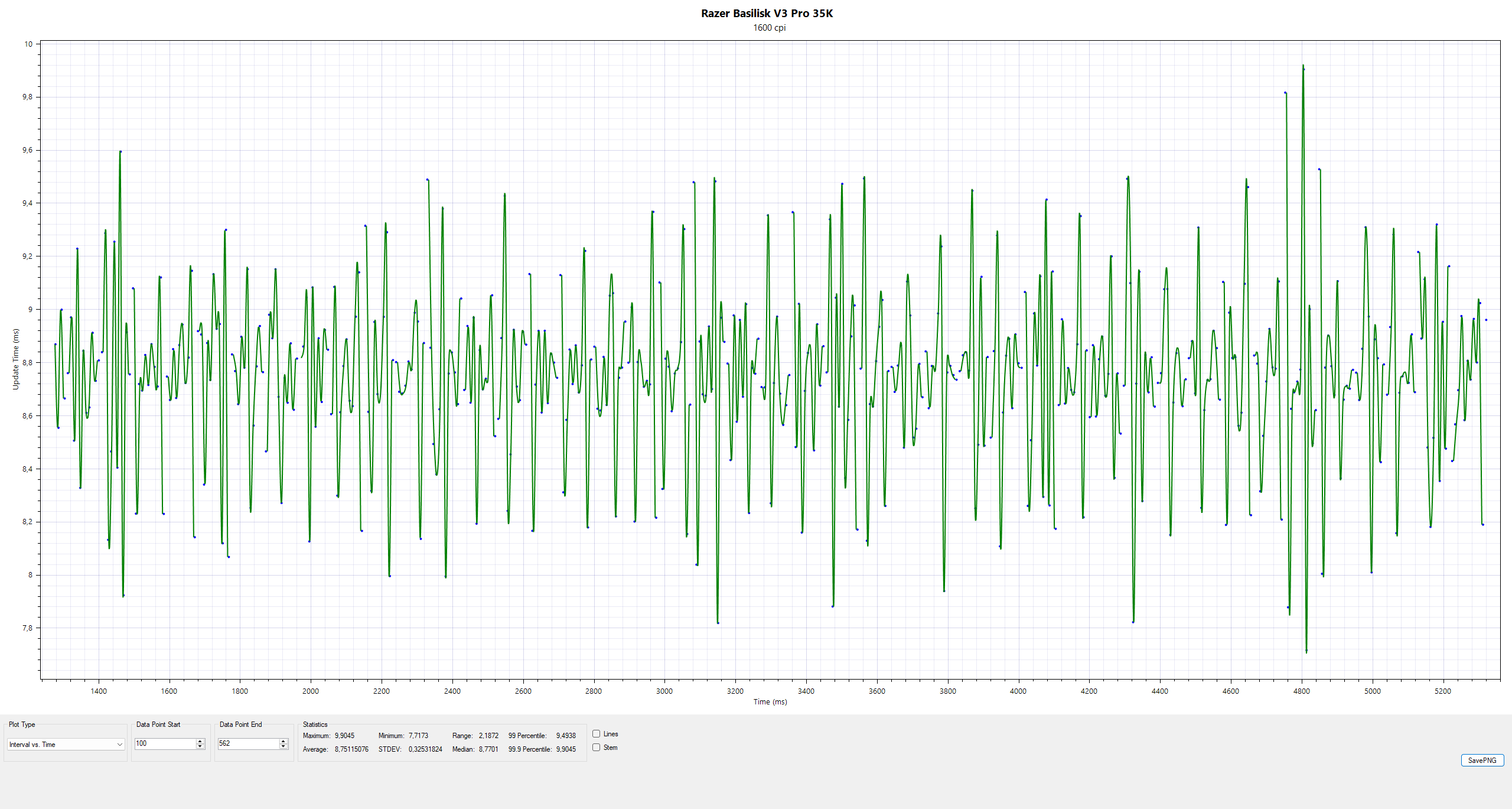Screen dimensions: 1512x809
Task: Click the 1600 cpi subtitle
Action: click(x=769, y=28)
